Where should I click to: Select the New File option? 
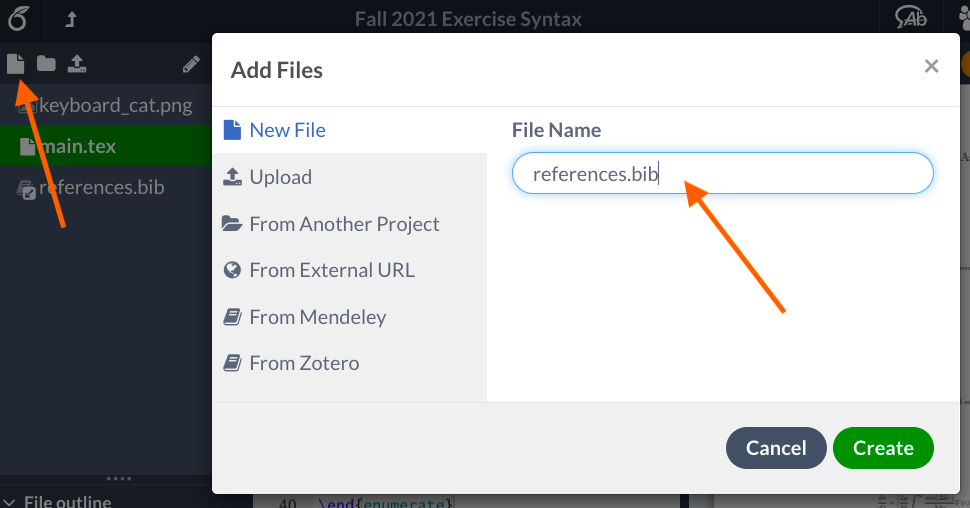286,130
